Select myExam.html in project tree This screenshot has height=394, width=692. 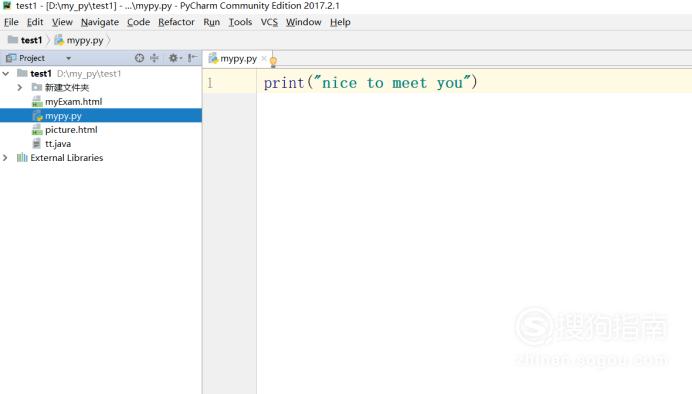(x=73, y=101)
